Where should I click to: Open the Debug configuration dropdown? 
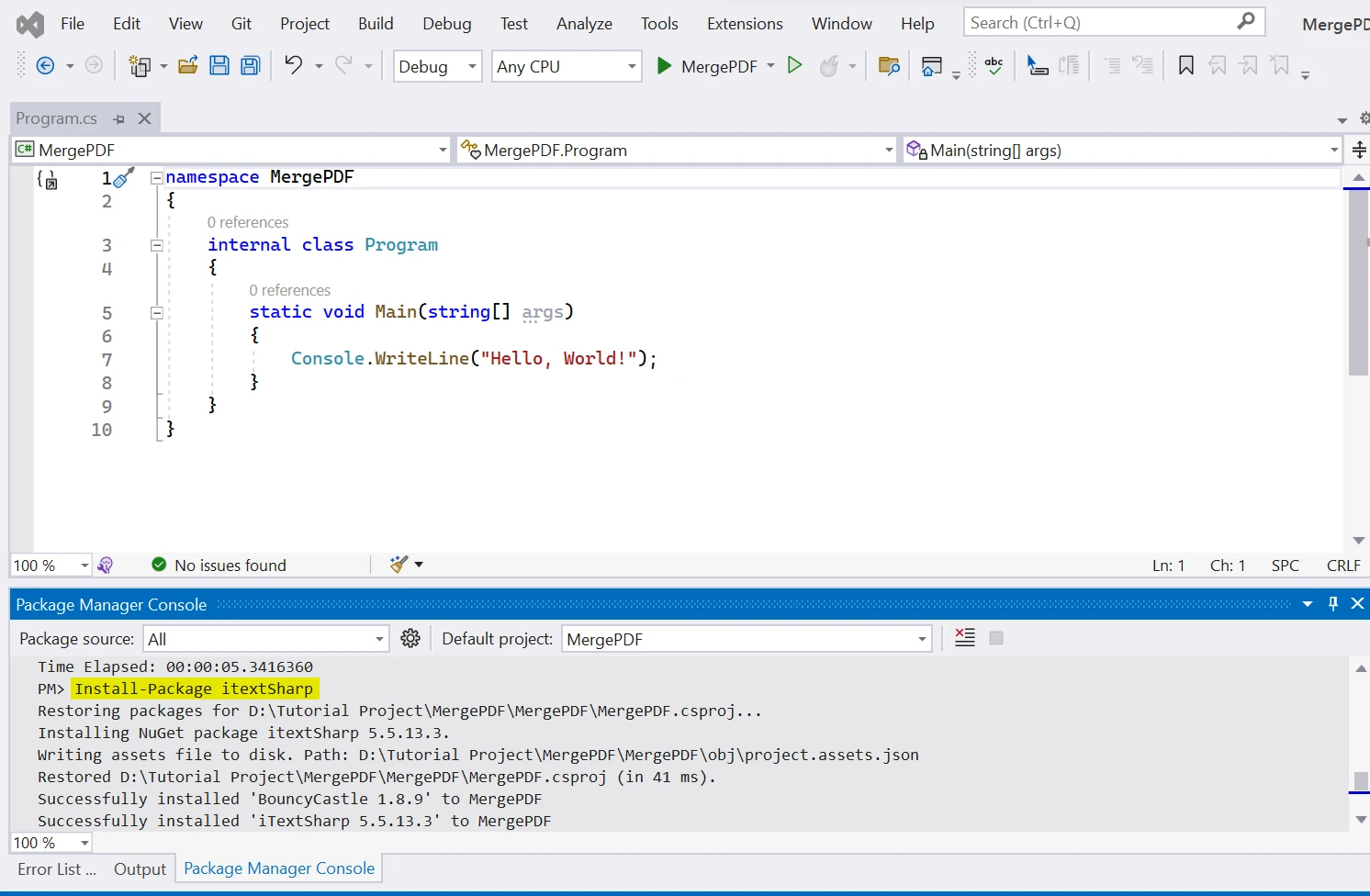[x=438, y=66]
